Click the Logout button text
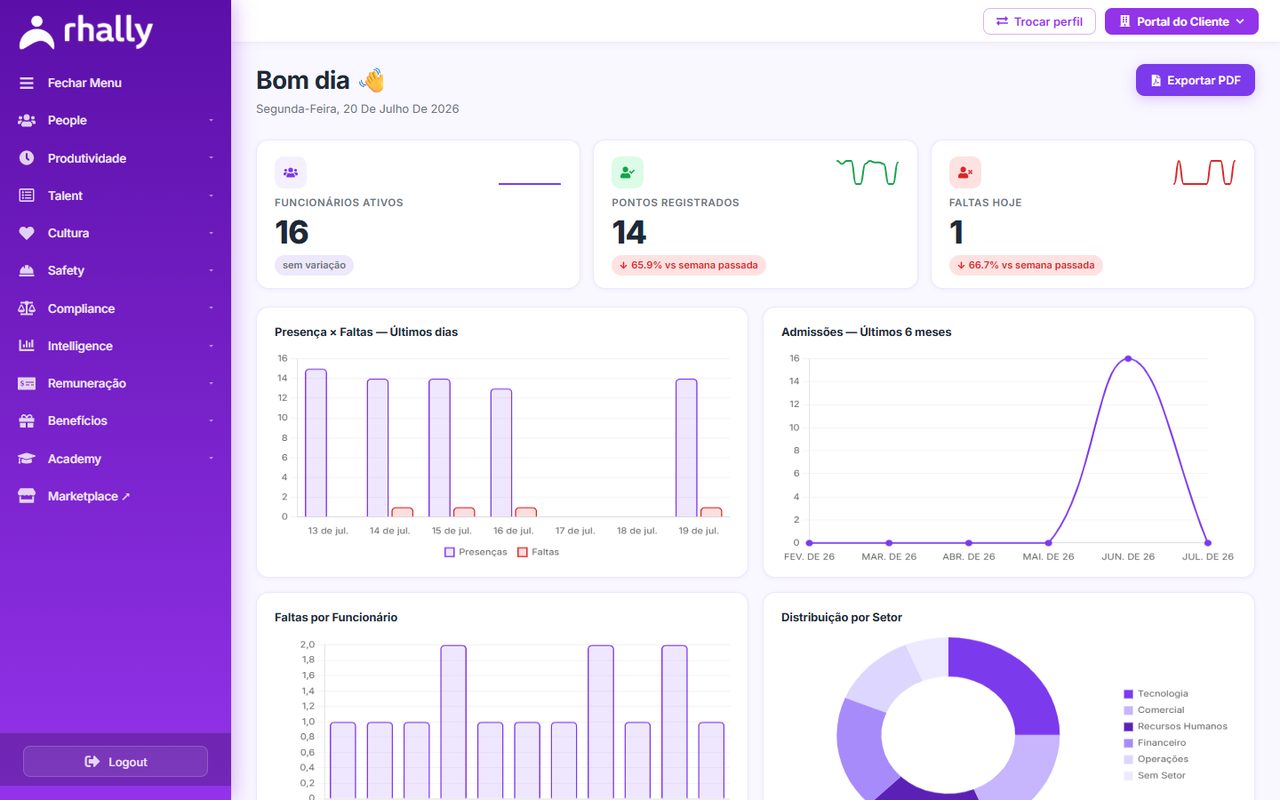1280x800 pixels. click(x=128, y=762)
